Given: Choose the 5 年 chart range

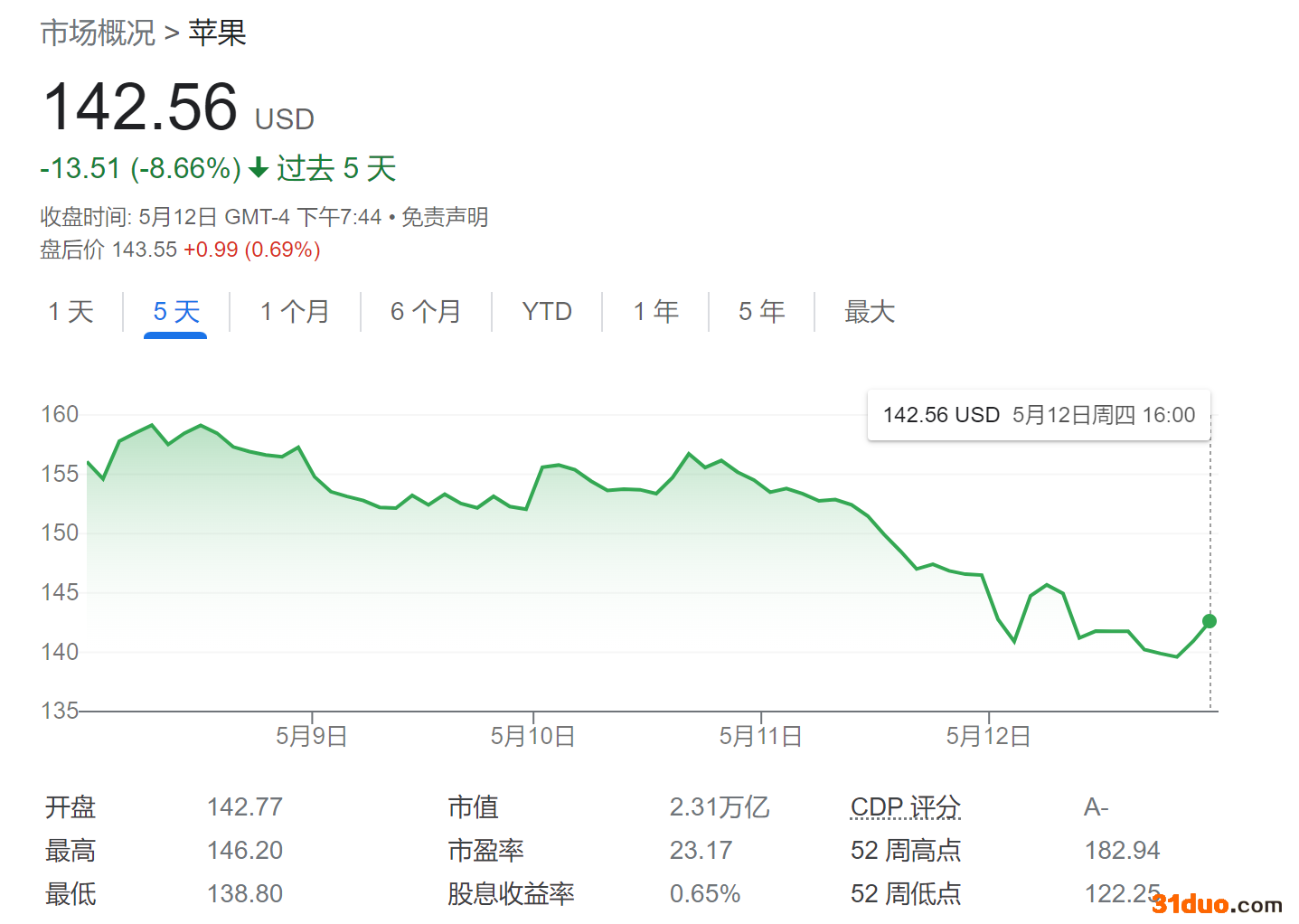Looking at the screenshot, I should click(761, 312).
